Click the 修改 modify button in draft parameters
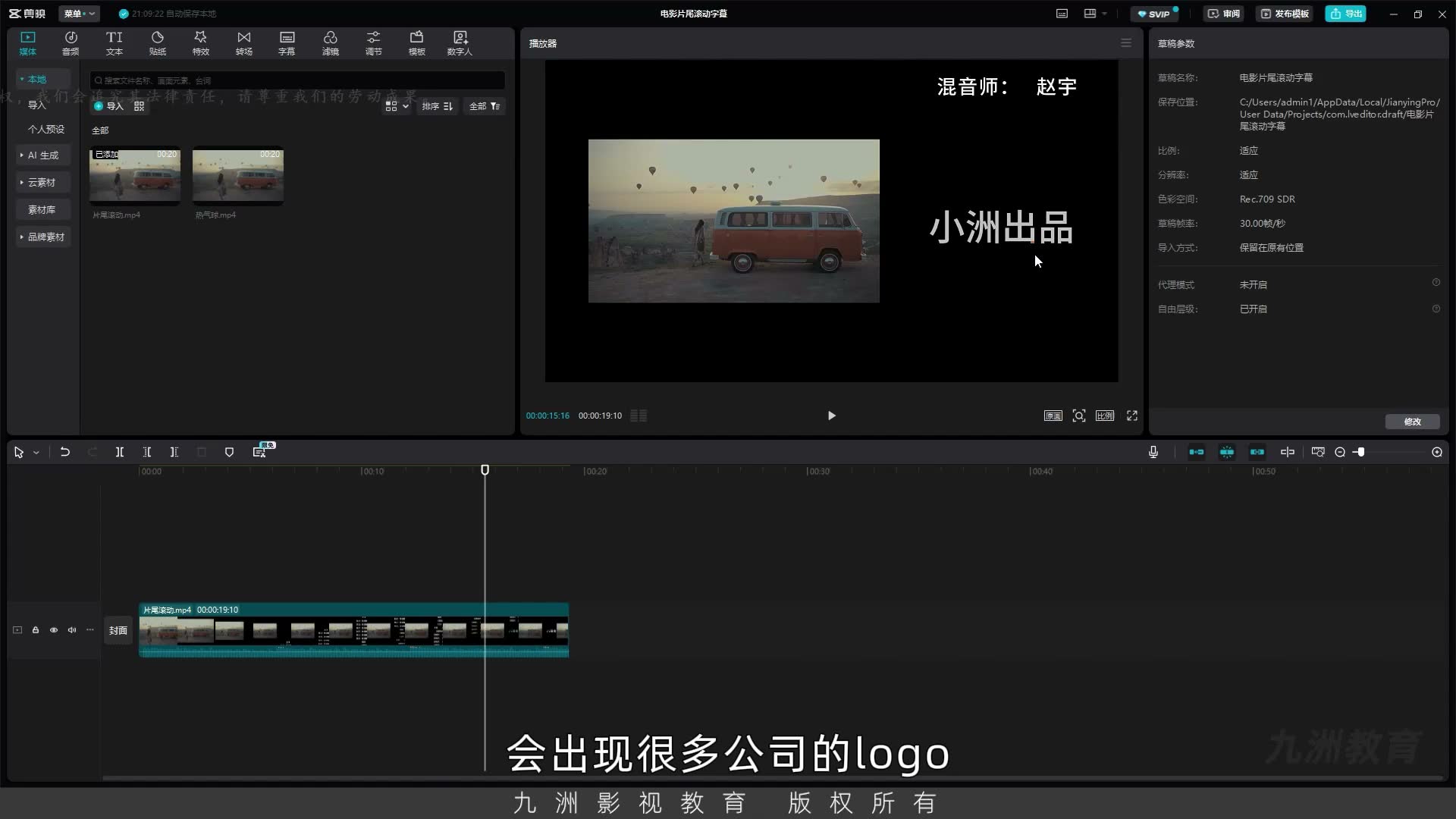The height and width of the screenshot is (819, 1456). tap(1412, 422)
